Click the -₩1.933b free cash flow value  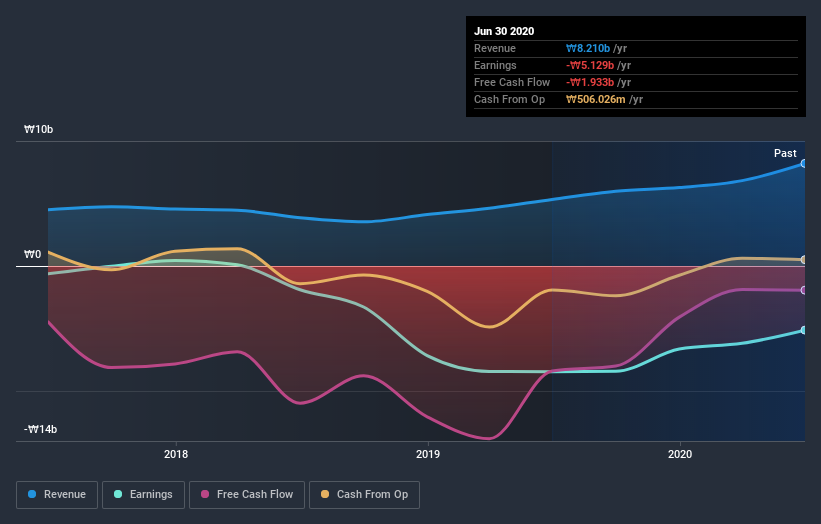pyautogui.click(x=590, y=82)
